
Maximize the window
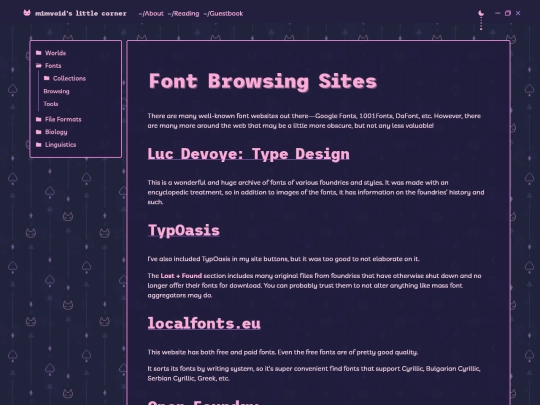point(508,13)
